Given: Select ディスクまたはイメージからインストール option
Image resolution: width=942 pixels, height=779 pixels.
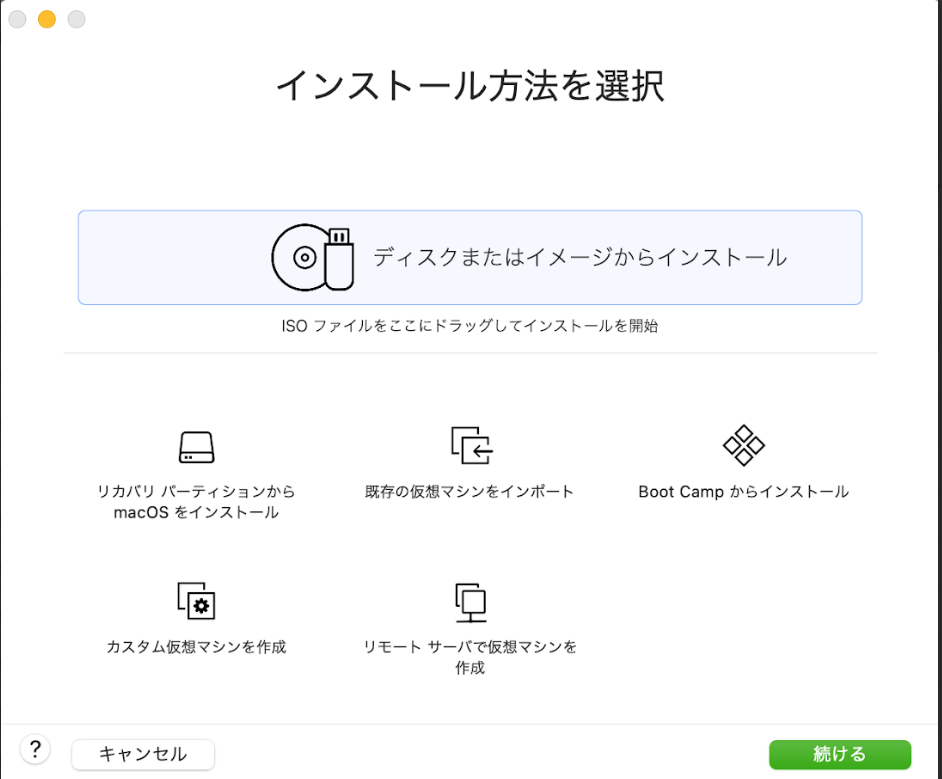Looking at the screenshot, I should (470, 258).
